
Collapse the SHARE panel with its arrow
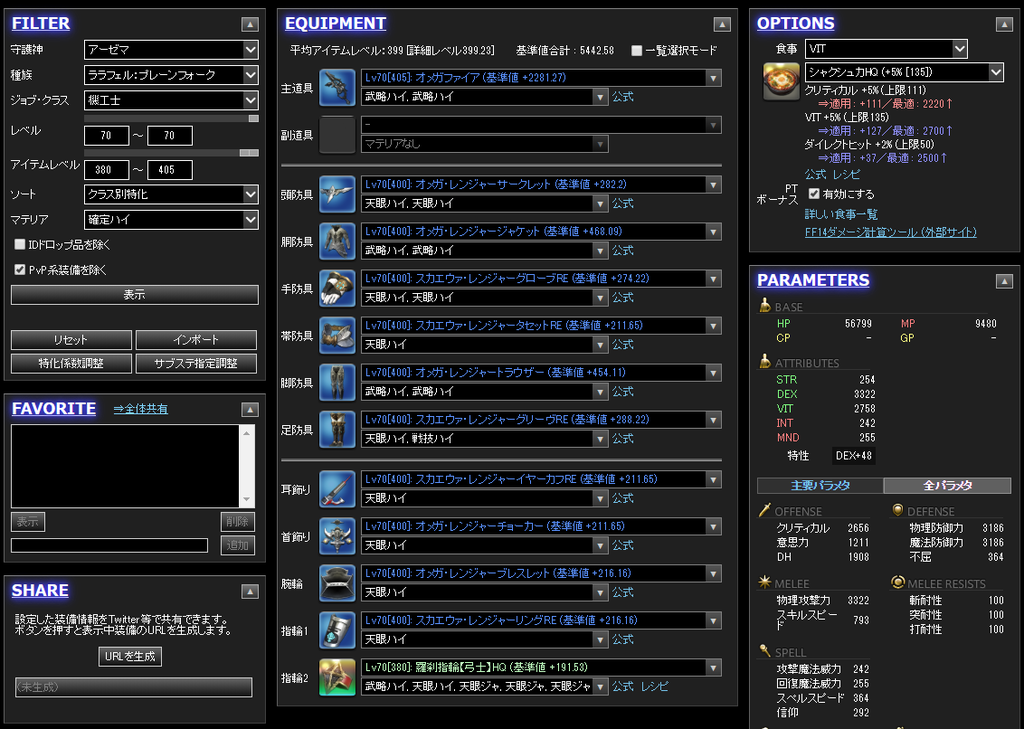coord(249,591)
